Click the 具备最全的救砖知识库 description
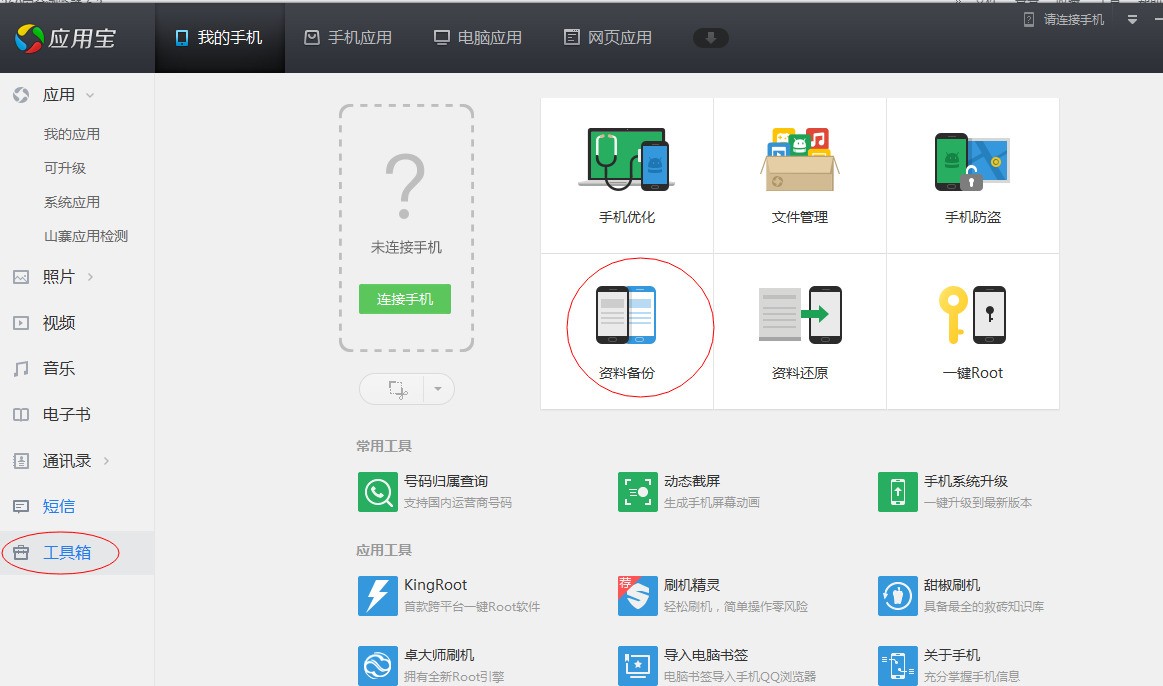The width and height of the screenshot is (1163, 686). [984, 607]
